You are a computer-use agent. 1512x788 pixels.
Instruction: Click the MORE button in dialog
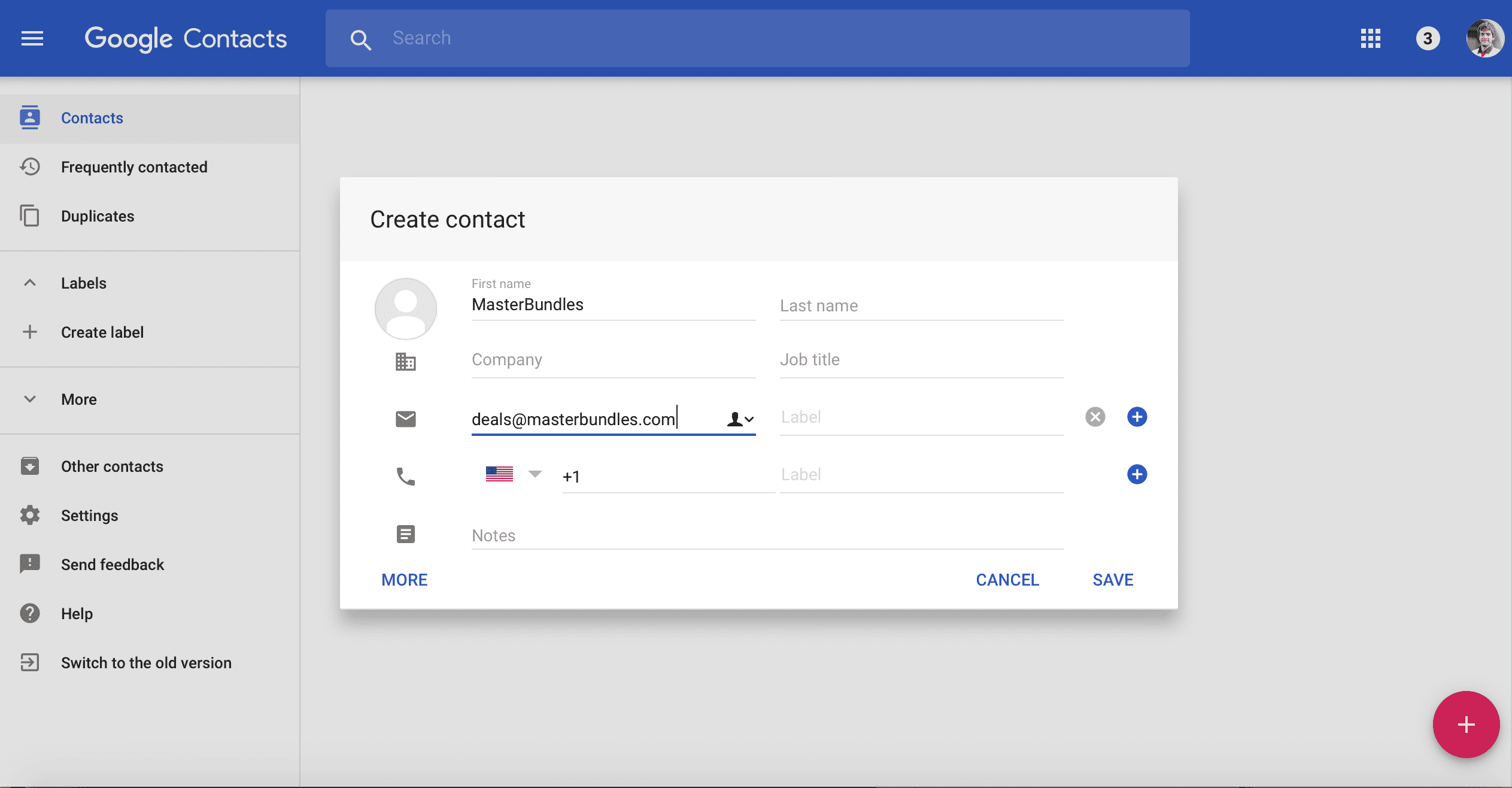pos(405,580)
